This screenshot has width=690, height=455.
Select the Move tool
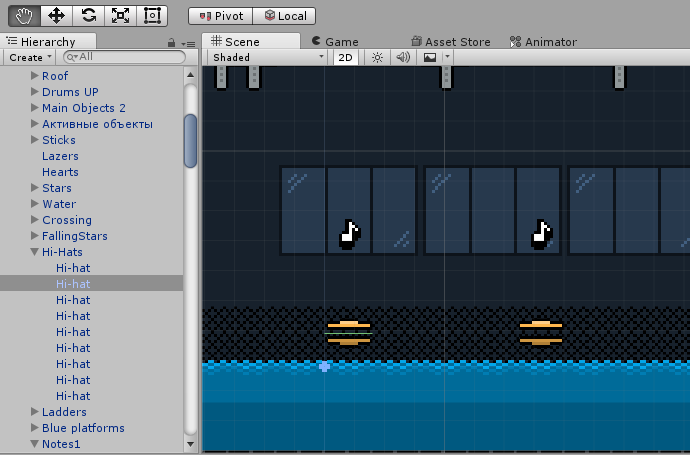point(56,16)
